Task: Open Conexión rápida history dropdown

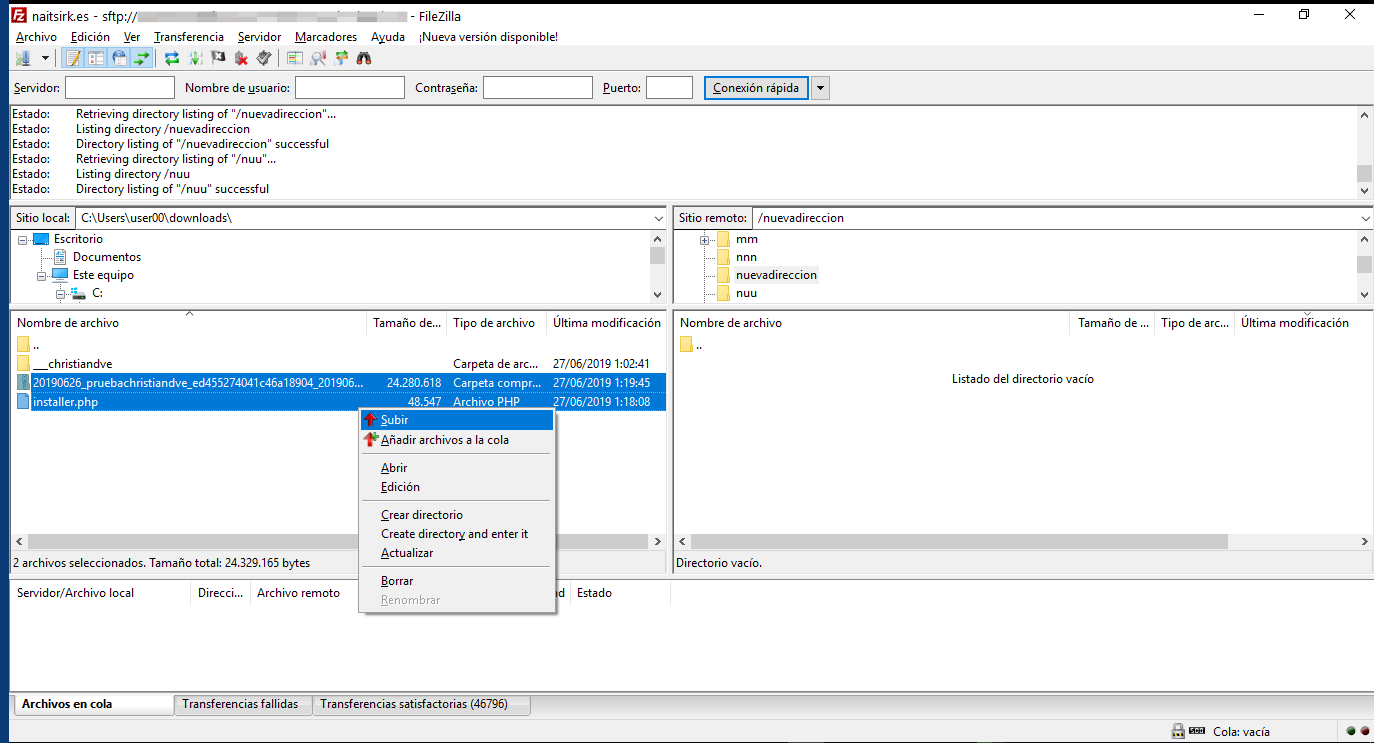Action: [x=821, y=88]
